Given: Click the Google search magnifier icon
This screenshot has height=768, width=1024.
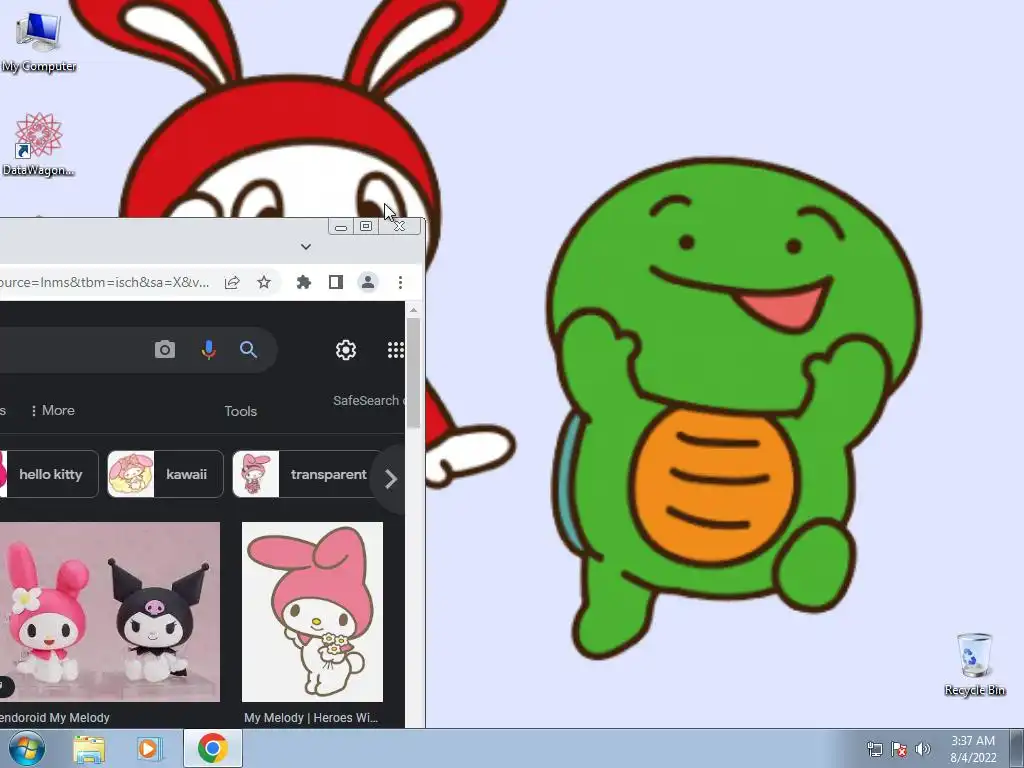Looking at the screenshot, I should [248, 349].
